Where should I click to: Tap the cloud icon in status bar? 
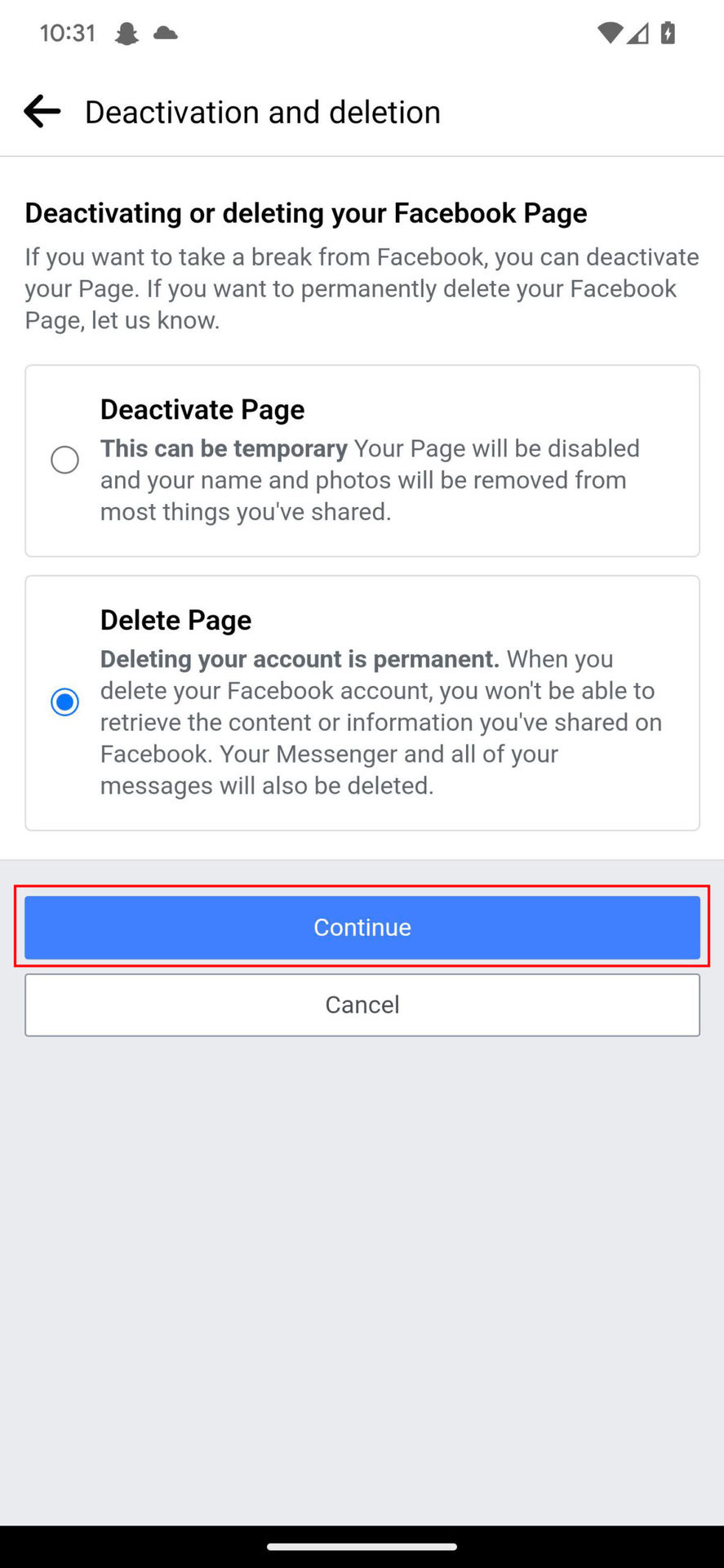point(166,33)
